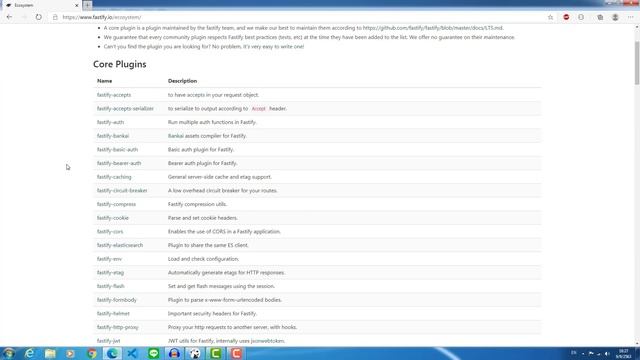Click the EN language indicator in tray

pos(573,353)
